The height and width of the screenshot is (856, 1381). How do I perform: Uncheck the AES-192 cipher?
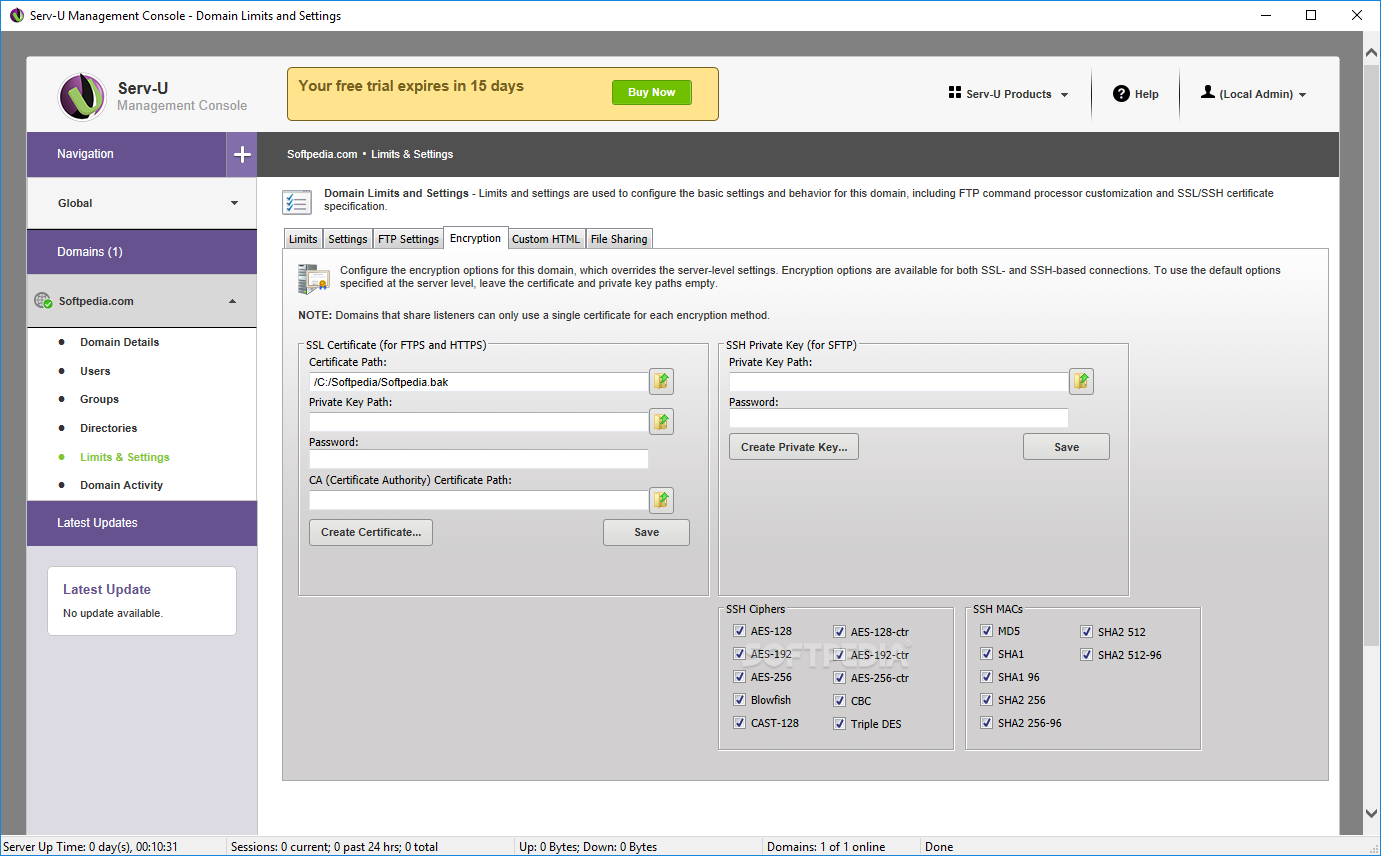739,654
